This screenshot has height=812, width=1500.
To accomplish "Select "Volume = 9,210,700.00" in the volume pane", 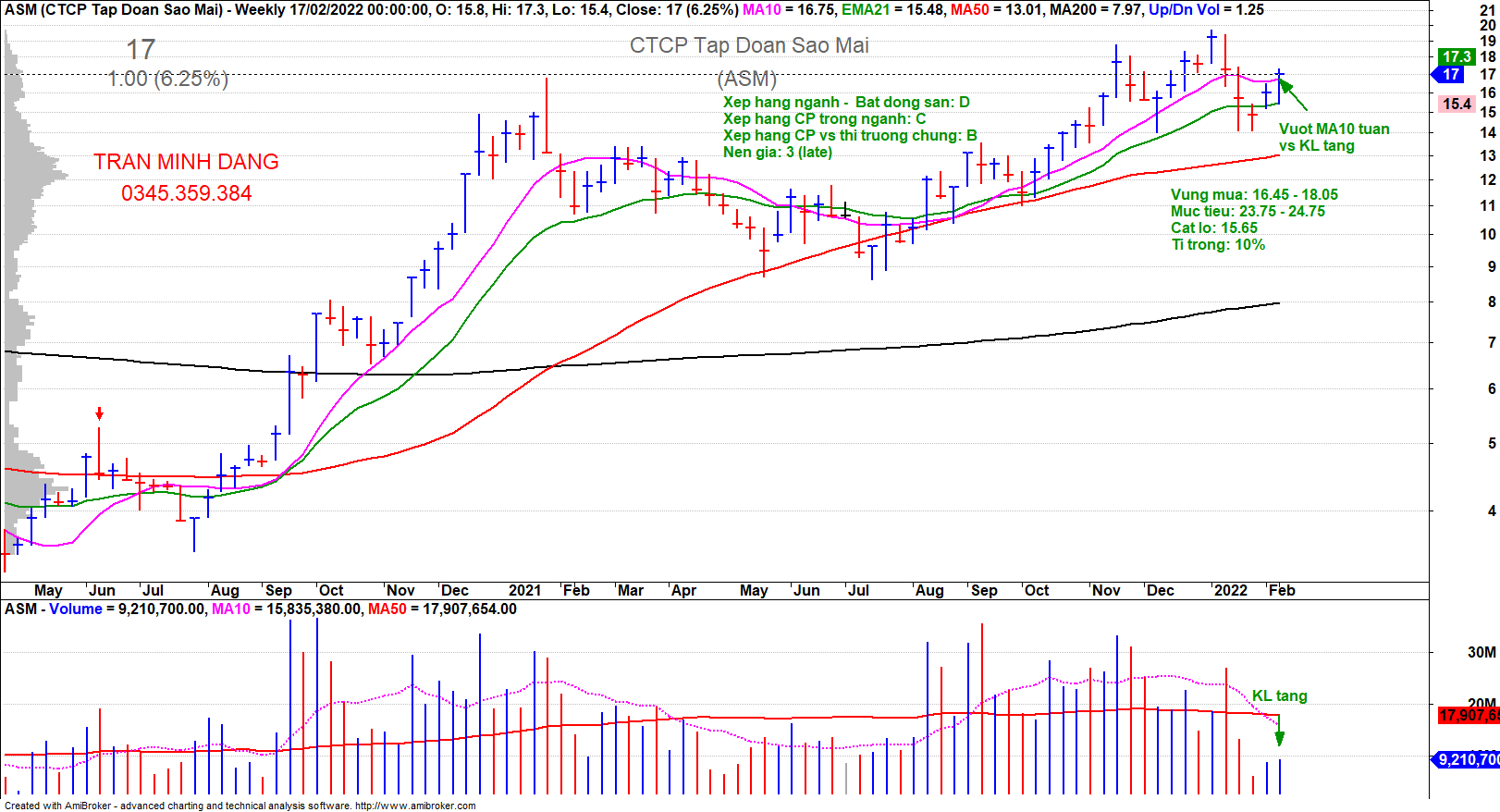I will (129, 609).
